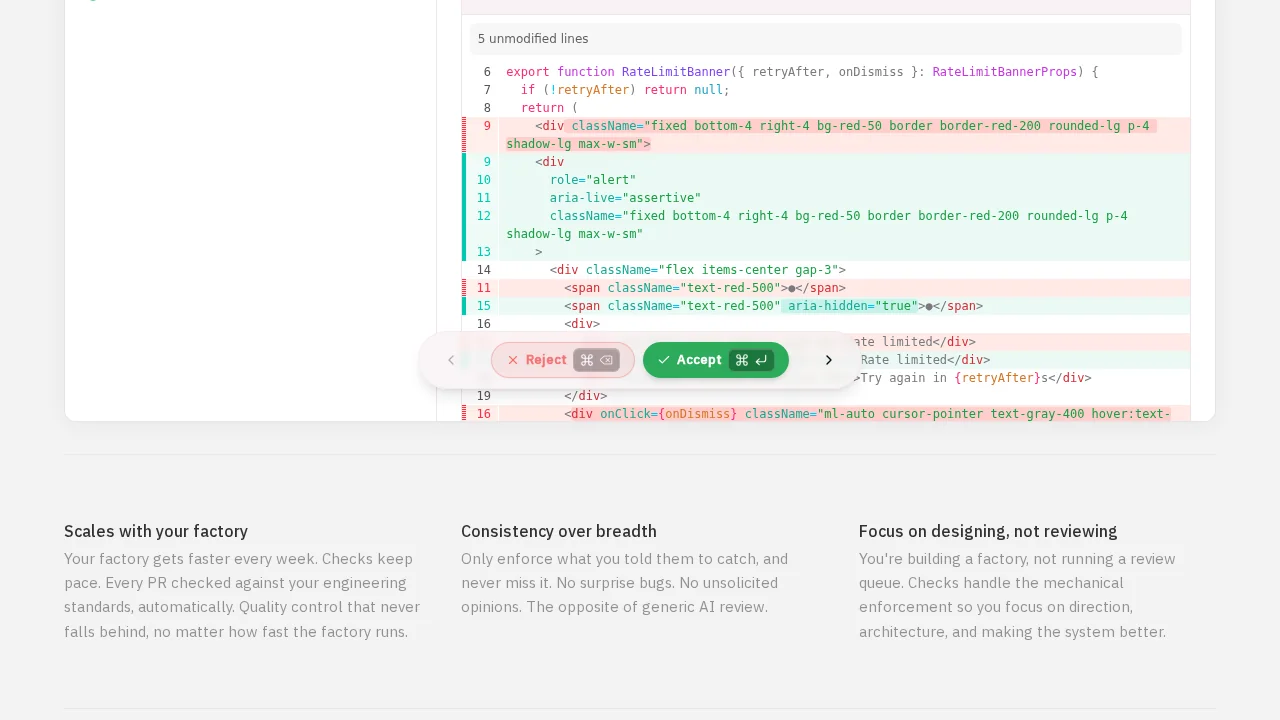Click the RateLimitBannerProps type name
1280x720 pixels.
pos(1004,72)
